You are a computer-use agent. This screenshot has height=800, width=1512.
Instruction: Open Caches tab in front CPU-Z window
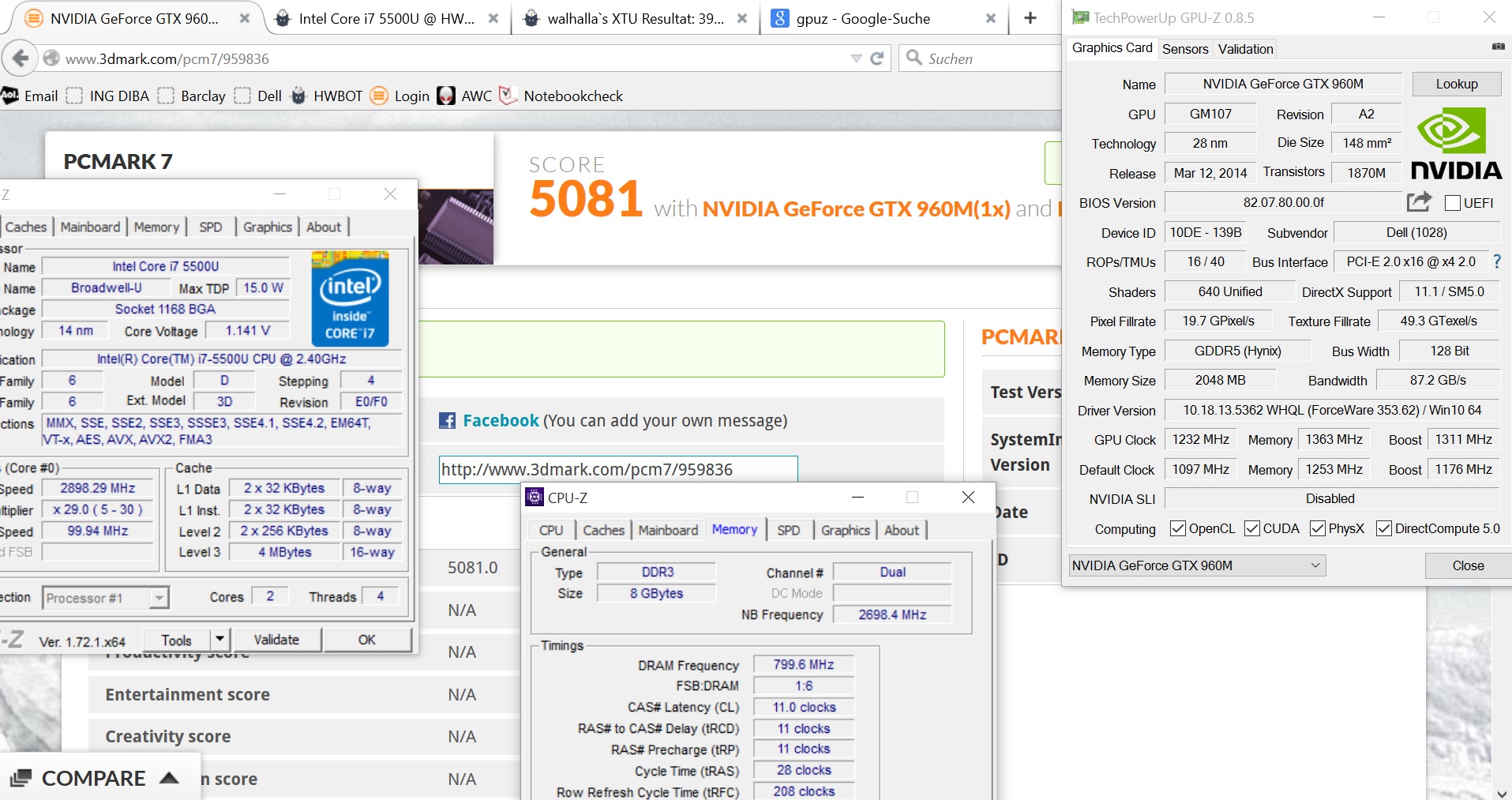click(604, 530)
